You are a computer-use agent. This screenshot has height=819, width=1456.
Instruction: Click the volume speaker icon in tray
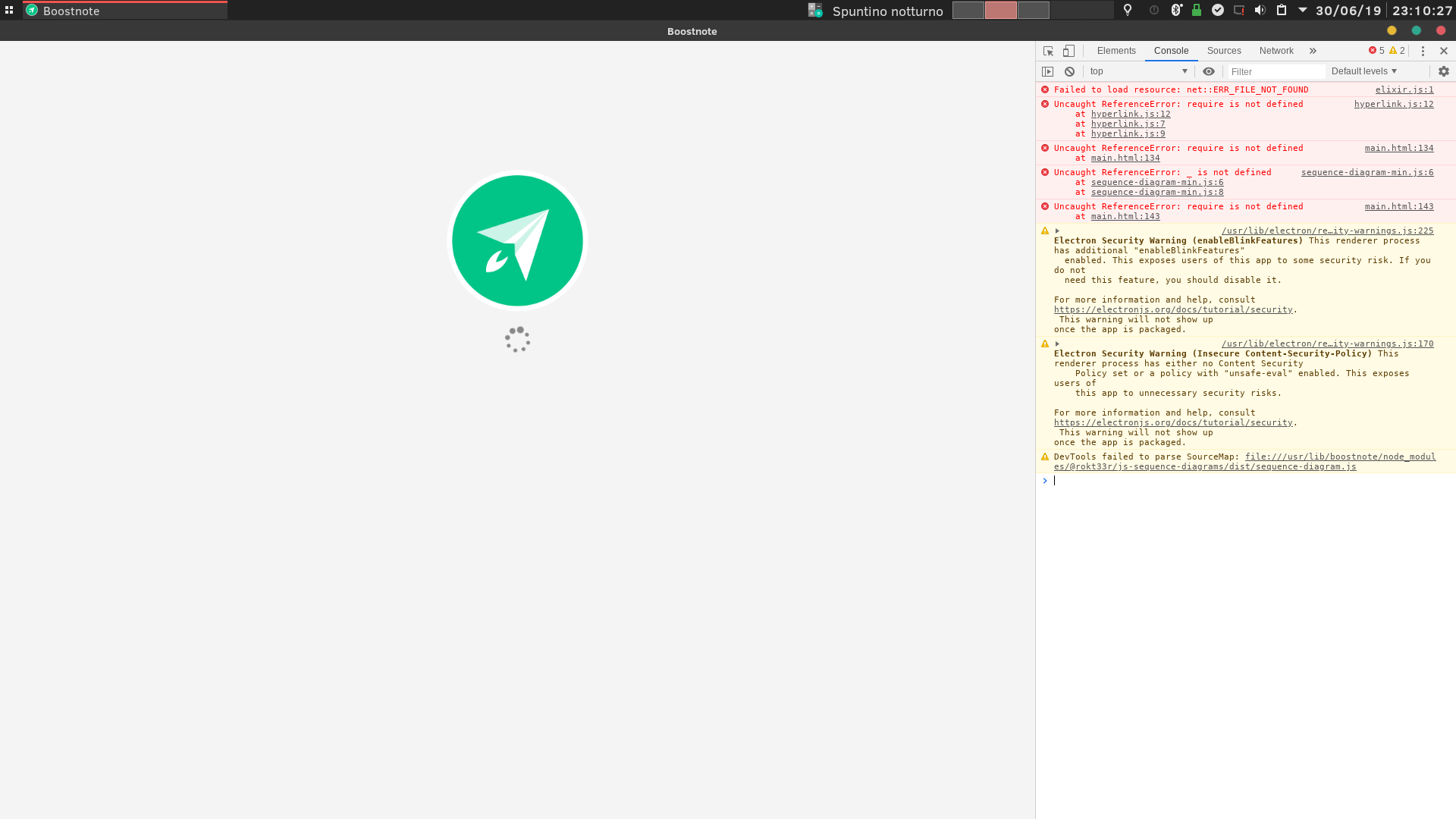tap(1260, 10)
